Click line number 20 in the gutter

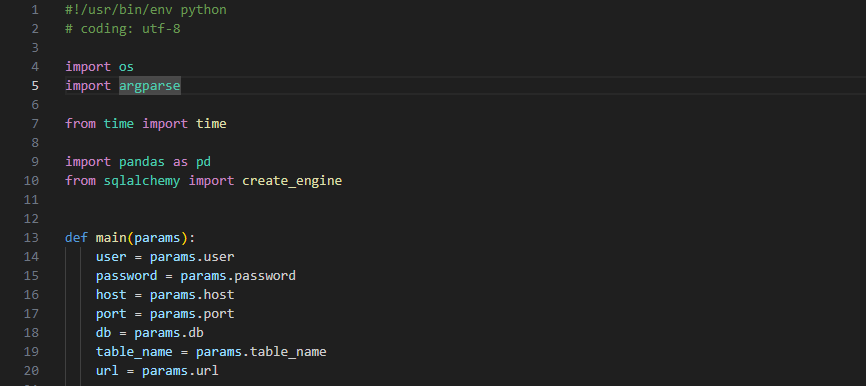coord(31,371)
